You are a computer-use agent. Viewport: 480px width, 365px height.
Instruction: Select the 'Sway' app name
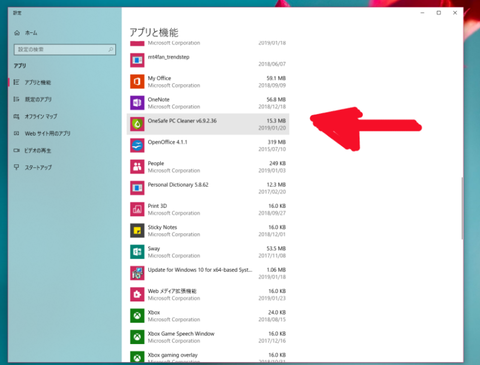coord(154,249)
